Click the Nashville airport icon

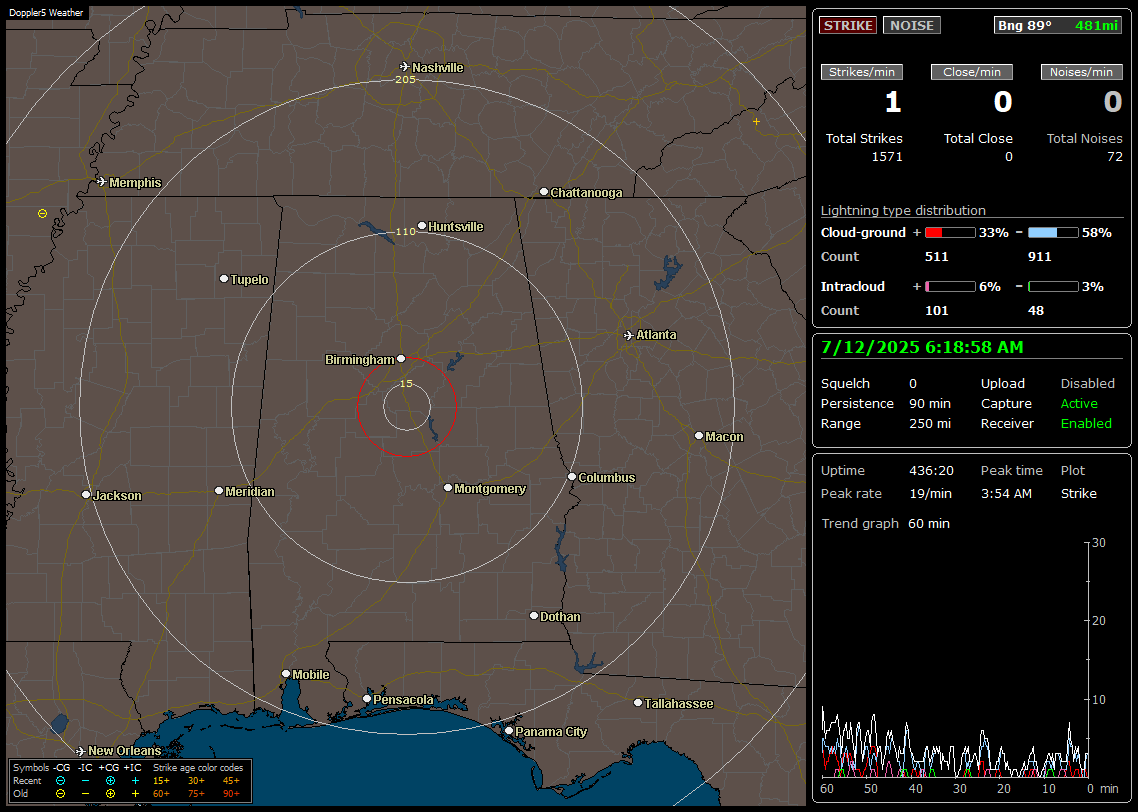(x=405, y=67)
